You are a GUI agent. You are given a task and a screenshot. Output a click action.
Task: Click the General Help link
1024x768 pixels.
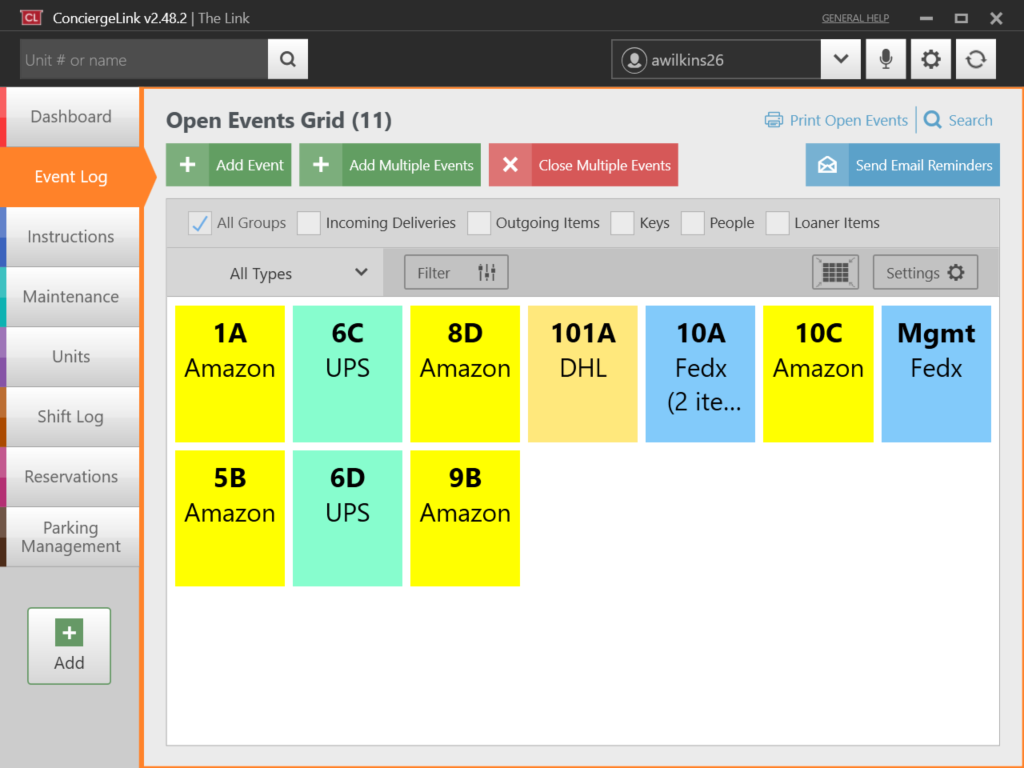pos(855,18)
